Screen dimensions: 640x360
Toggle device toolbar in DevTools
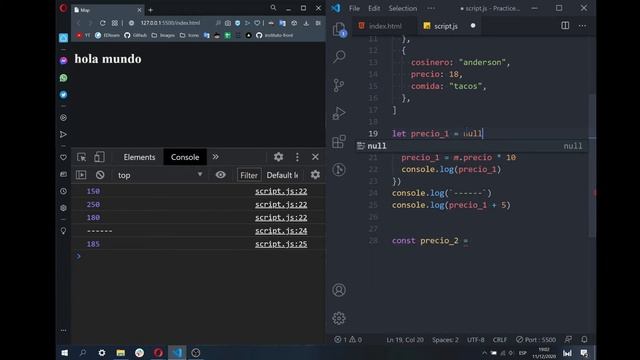(x=99, y=157)
